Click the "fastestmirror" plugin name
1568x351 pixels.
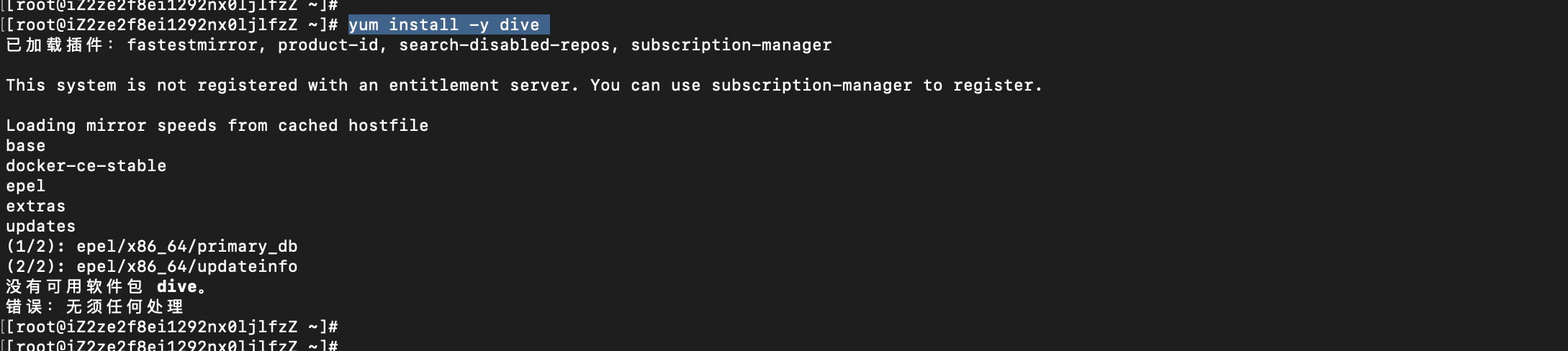pyautogui.click(x=192, y=45)
